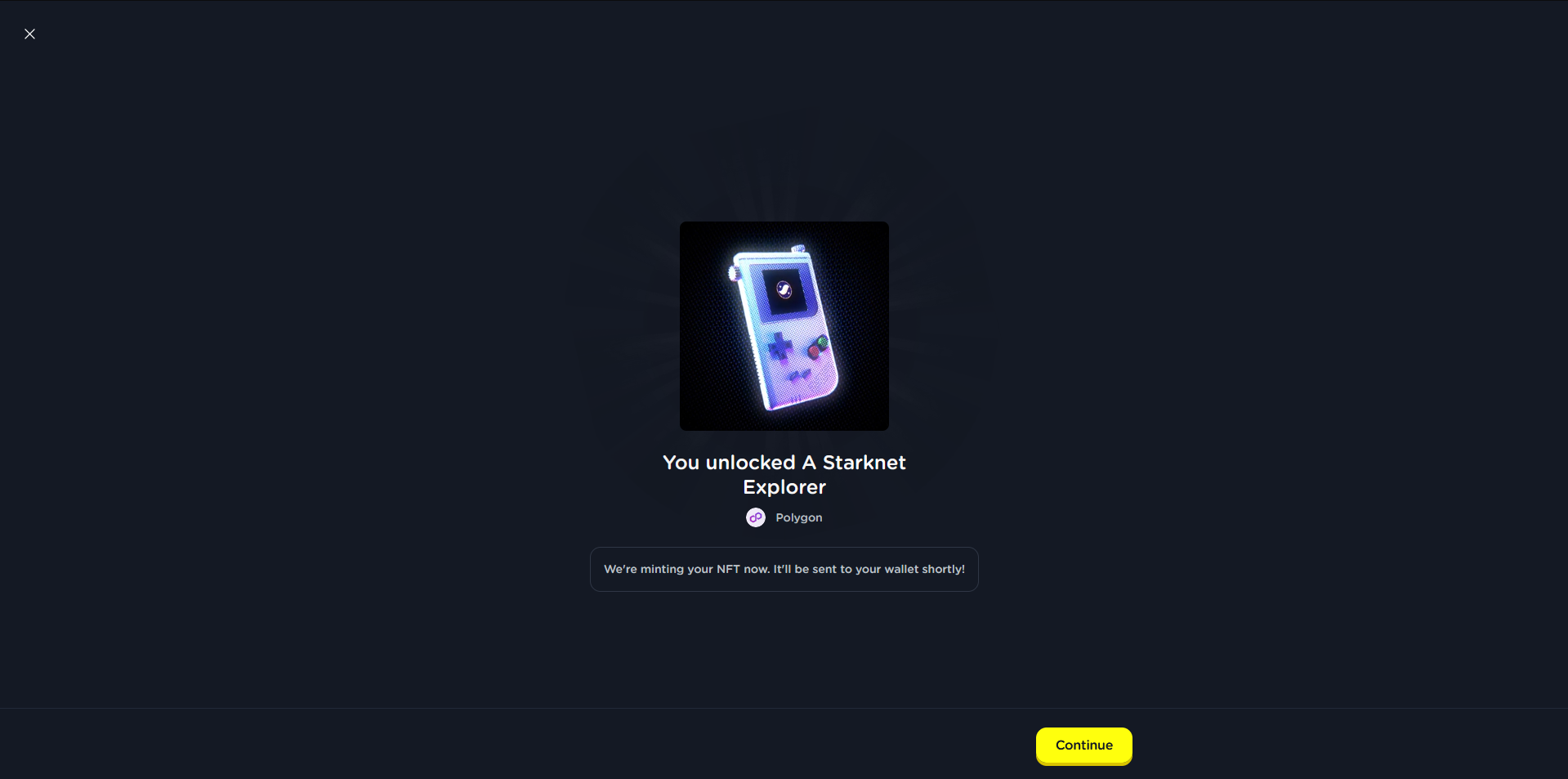Click the knob on the console's top-right corner

[798, 248]
